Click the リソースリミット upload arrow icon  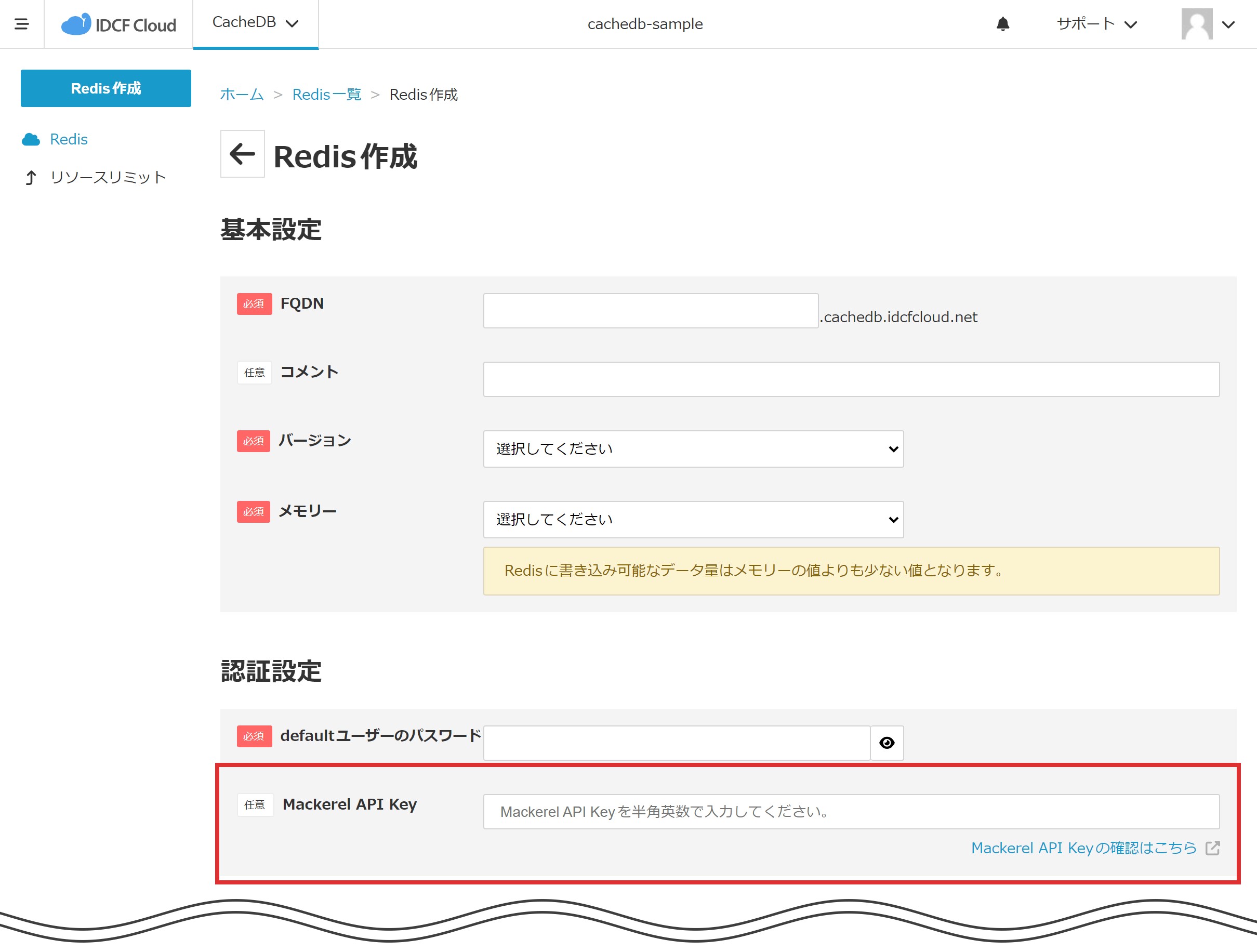coord(31,177)
